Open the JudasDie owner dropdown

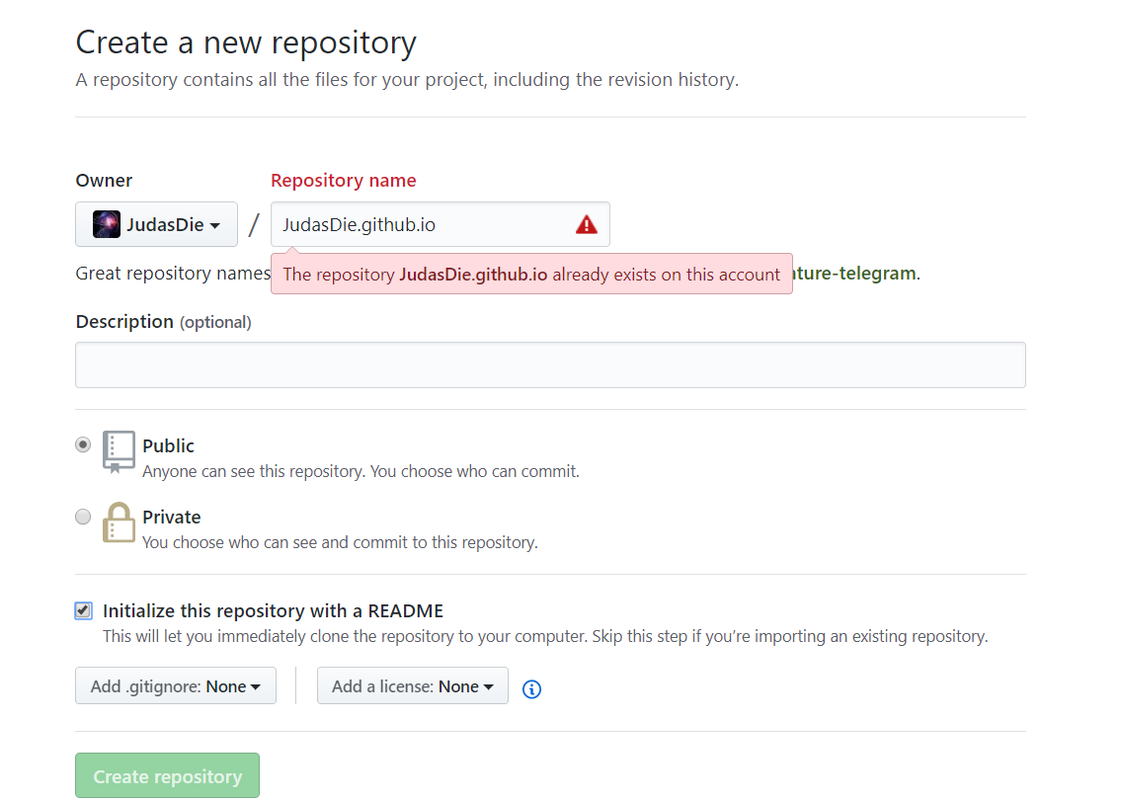tap(156, 224)
